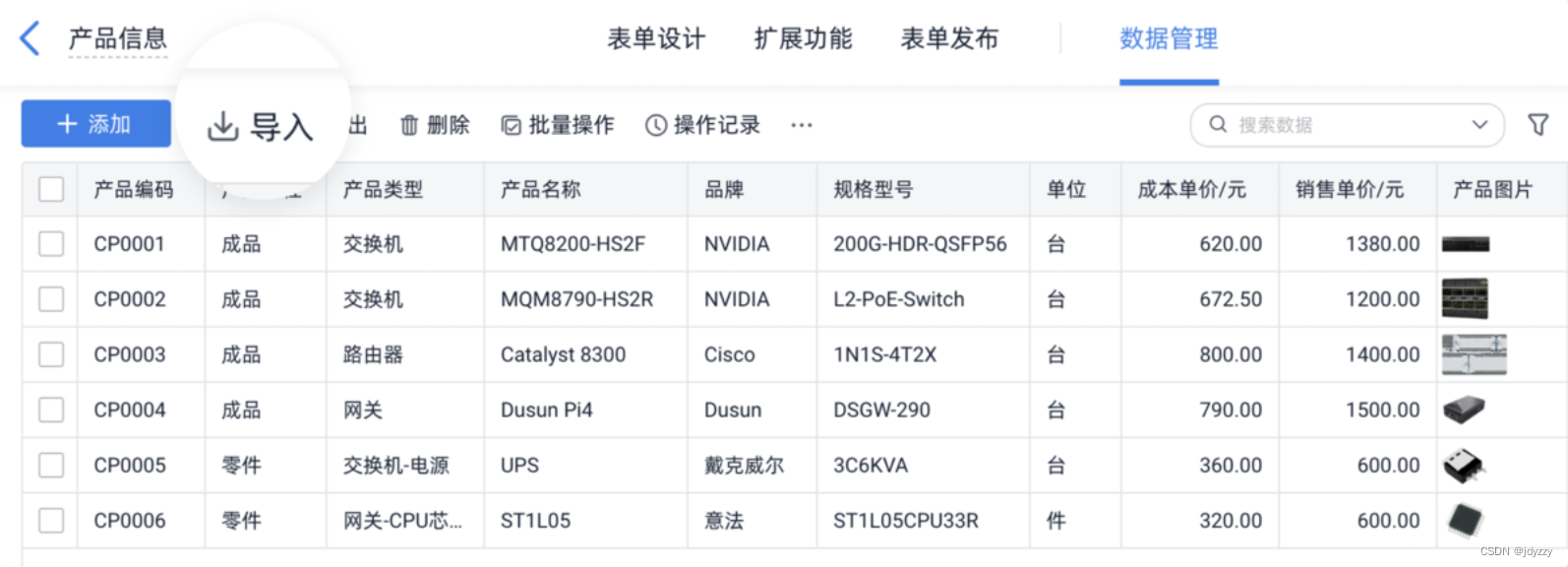Open 批量操作 batch operations
1568x567 pixels.
[558, 125]
